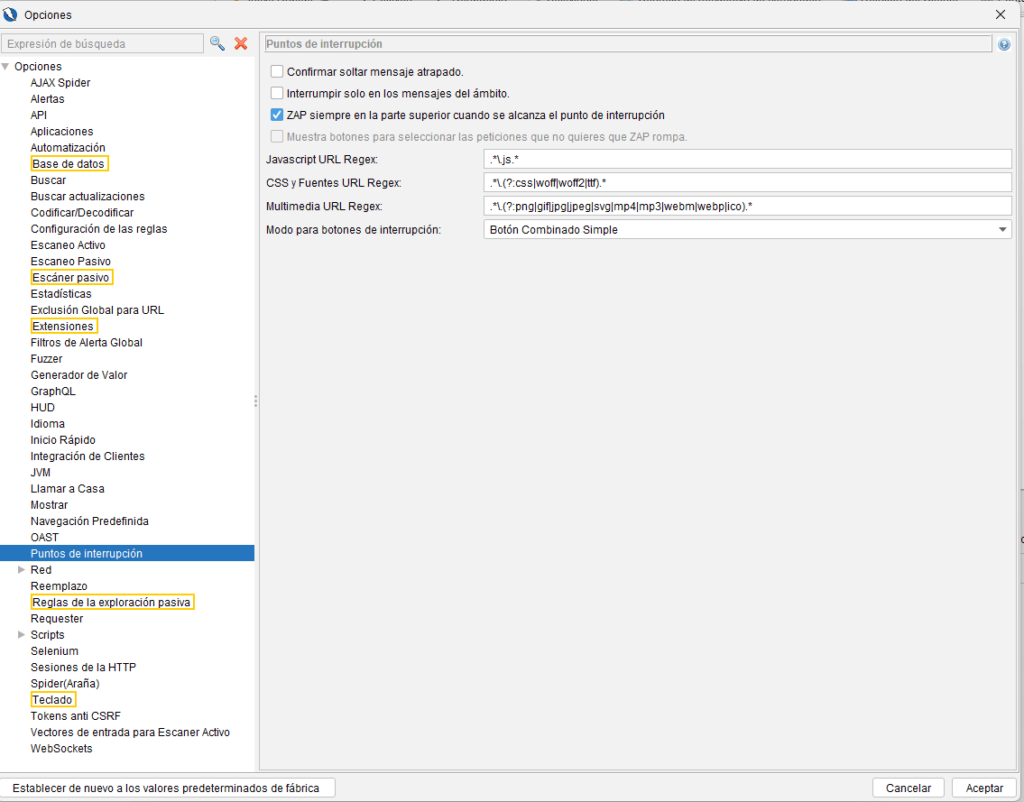Open the 'Extensiones' options section
The height and width of the screenshot is (802, 1024).
63,326
